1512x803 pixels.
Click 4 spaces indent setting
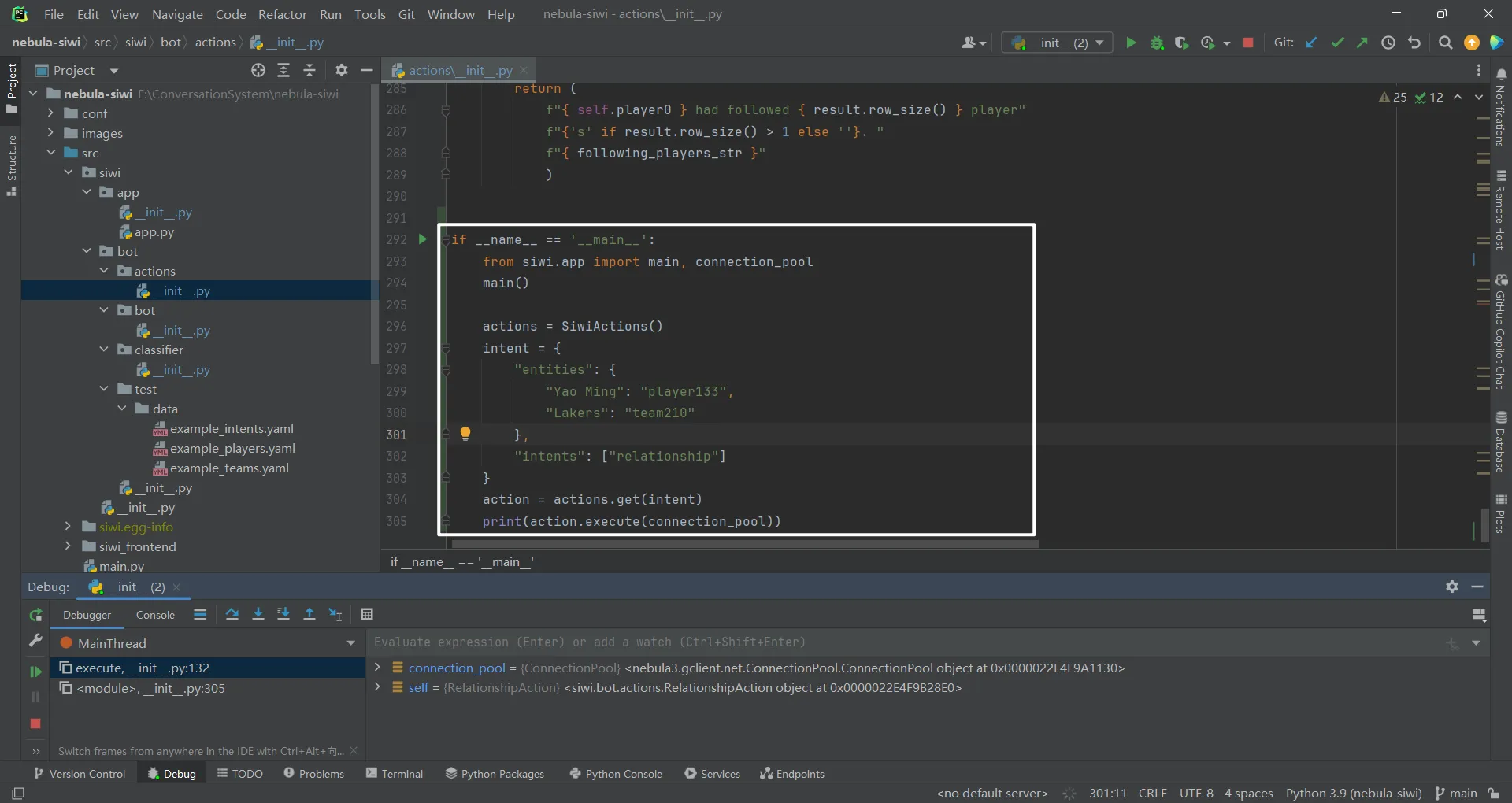1248,793
